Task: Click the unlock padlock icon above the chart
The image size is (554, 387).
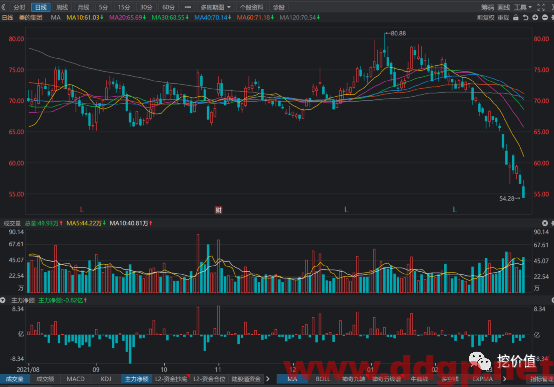Action: (x=516, y=17)
